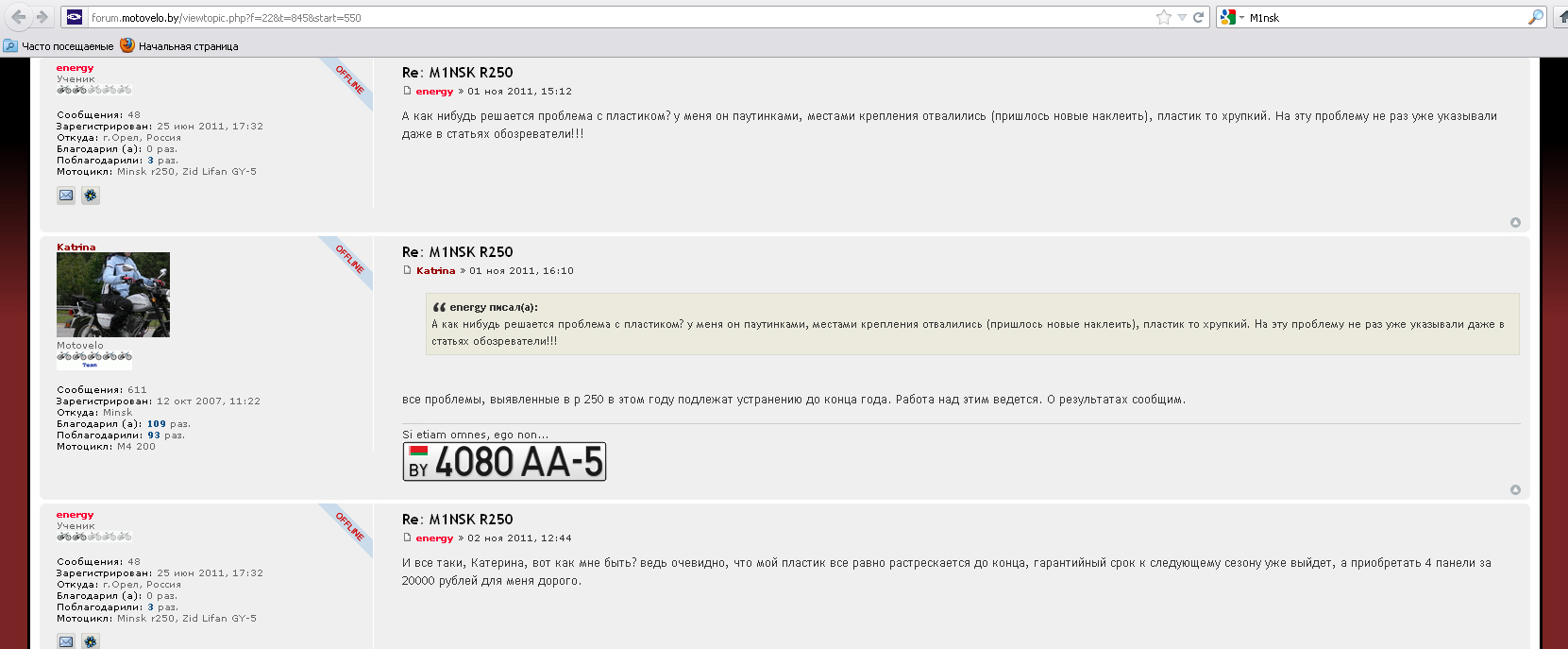Bookmark this page with the star icon
The width and height of the screenshot is (1568, 649).
coord(1164,17)
